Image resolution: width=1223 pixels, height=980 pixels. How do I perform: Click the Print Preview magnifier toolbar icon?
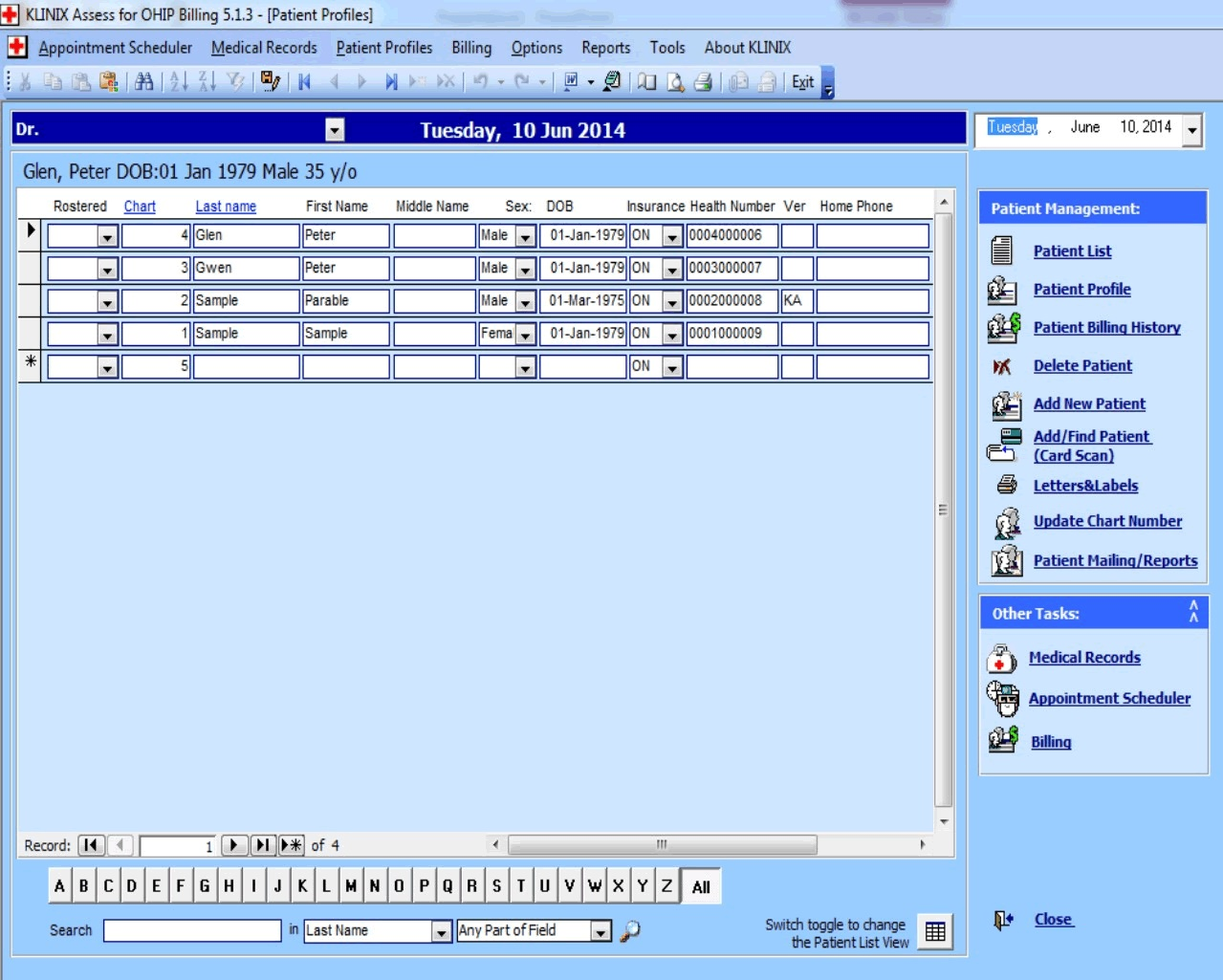[675, 82]
